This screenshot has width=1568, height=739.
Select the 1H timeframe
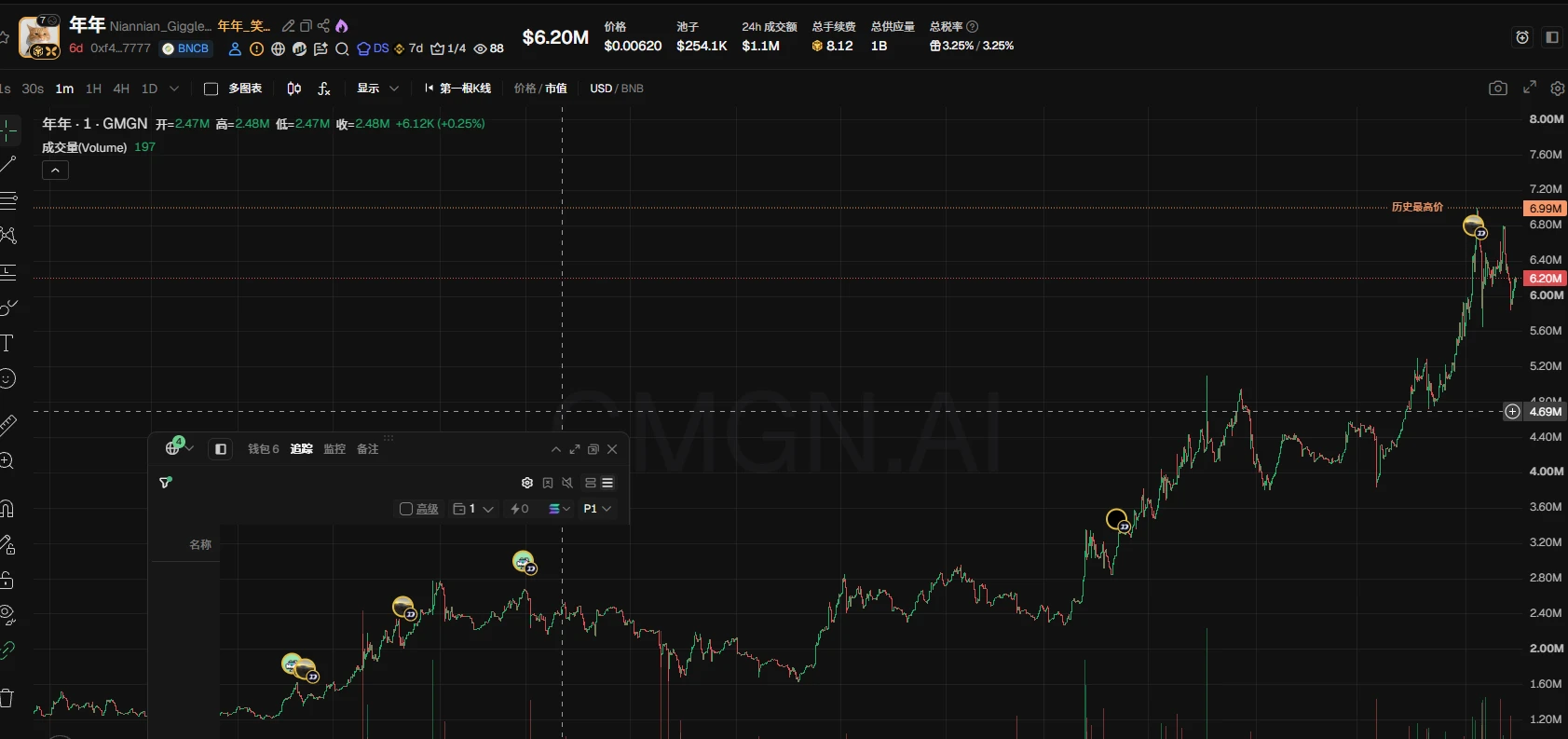(93, 89)
